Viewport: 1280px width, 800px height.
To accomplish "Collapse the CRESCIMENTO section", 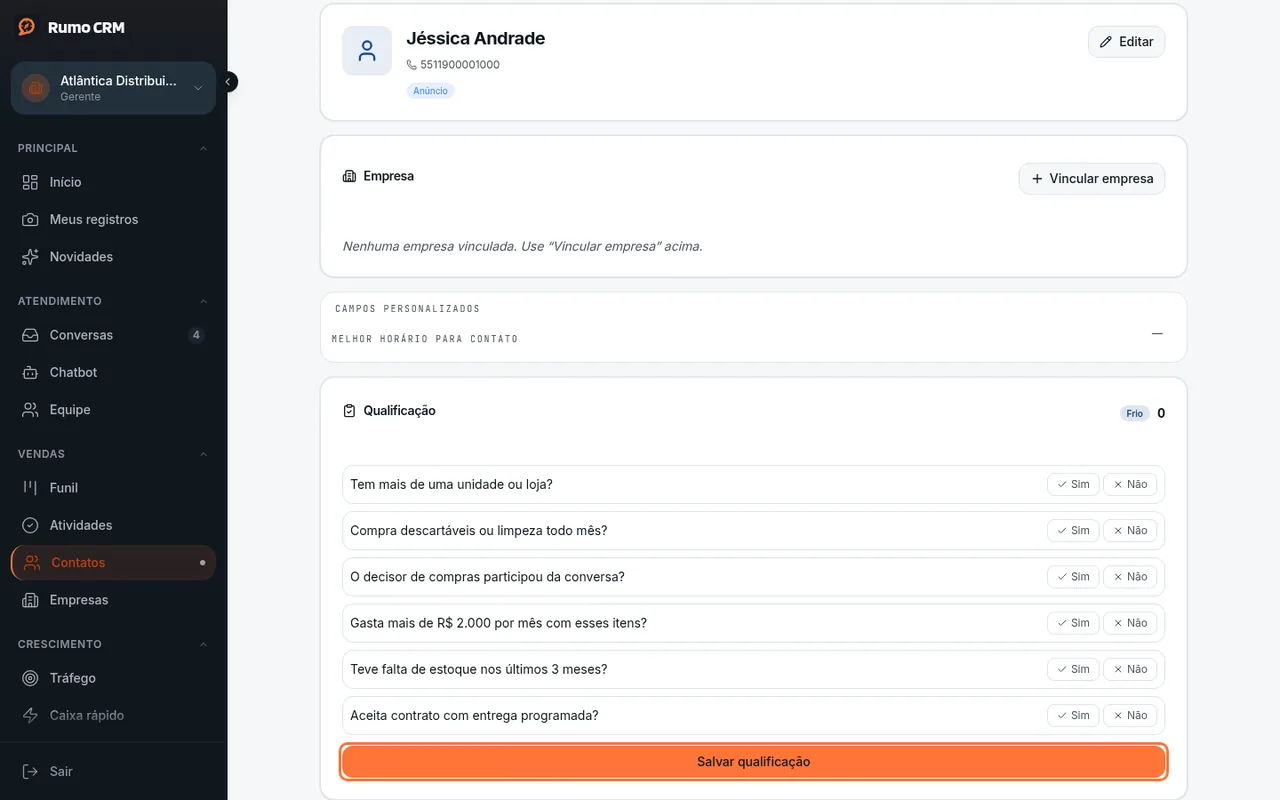I will (x=204, y=644).
